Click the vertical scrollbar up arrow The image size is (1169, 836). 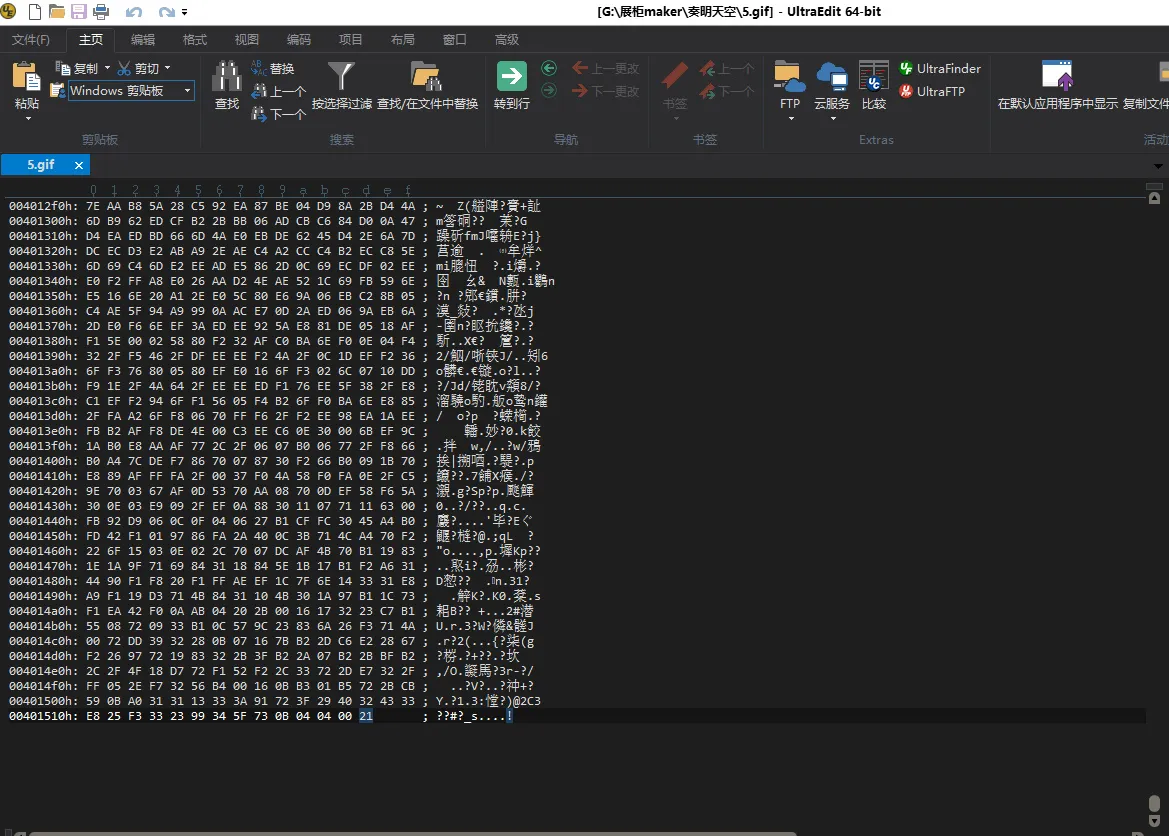point(1154,198)
